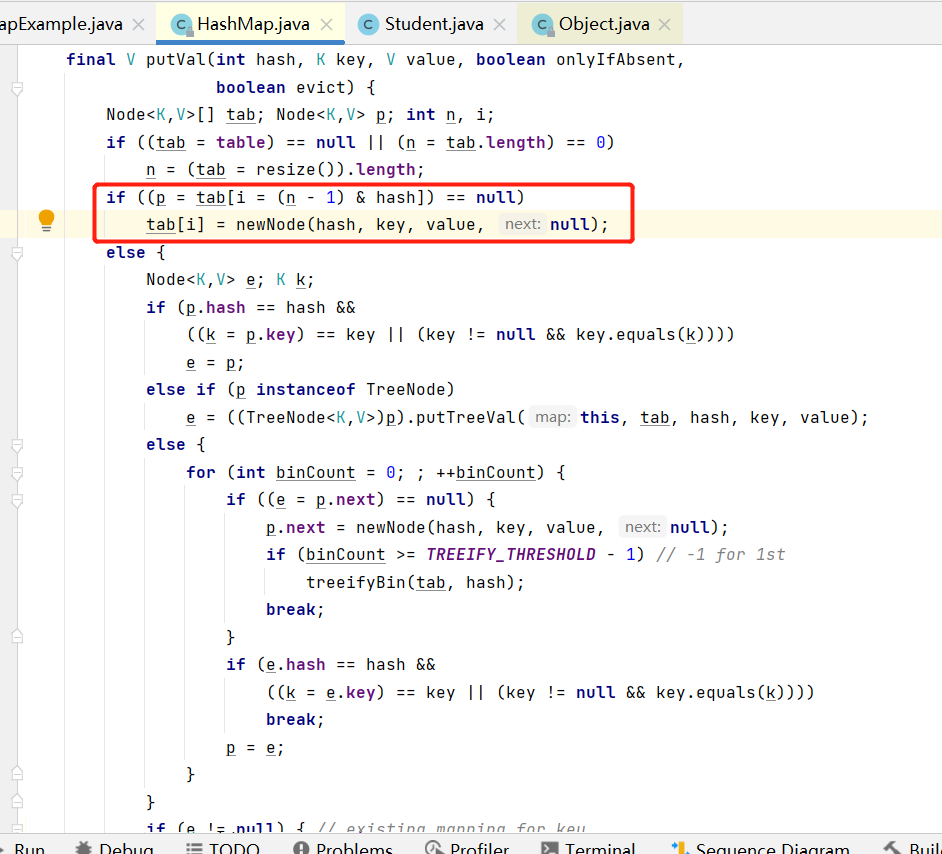Image resolution: width=942 pixels, height=854 pixels.
Task: Click 'final' keyword in method signature
Action: [91, 59]
